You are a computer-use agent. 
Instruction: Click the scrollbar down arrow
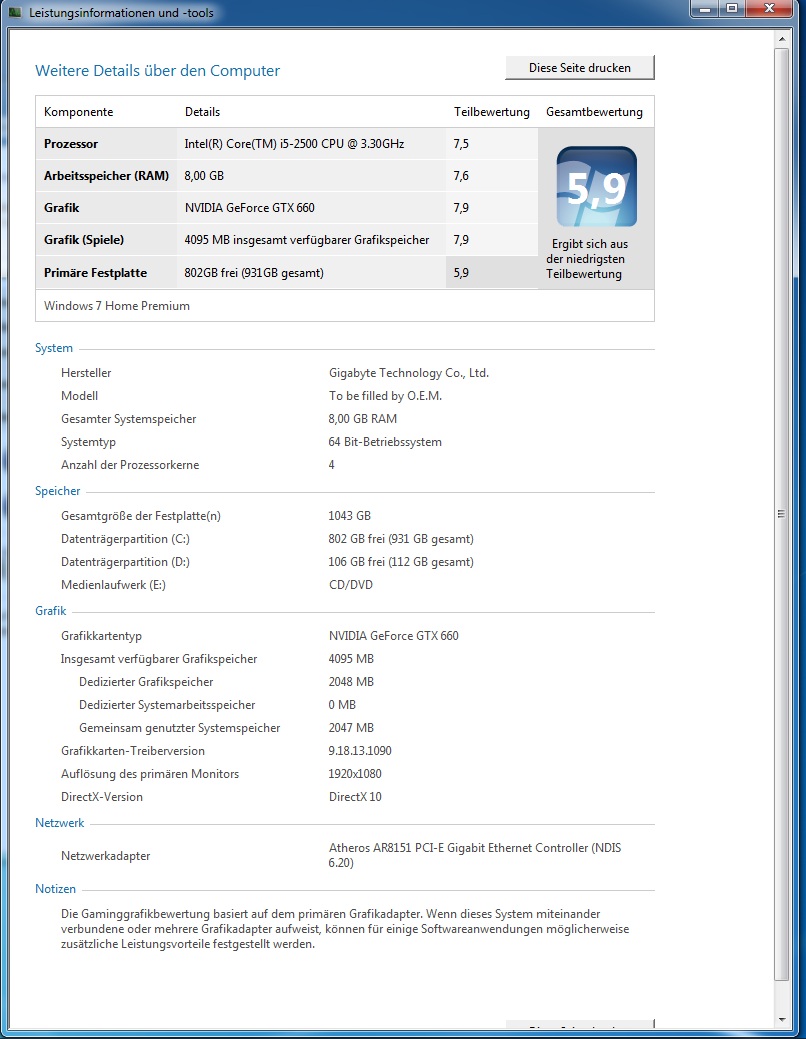pos(781,1019)
